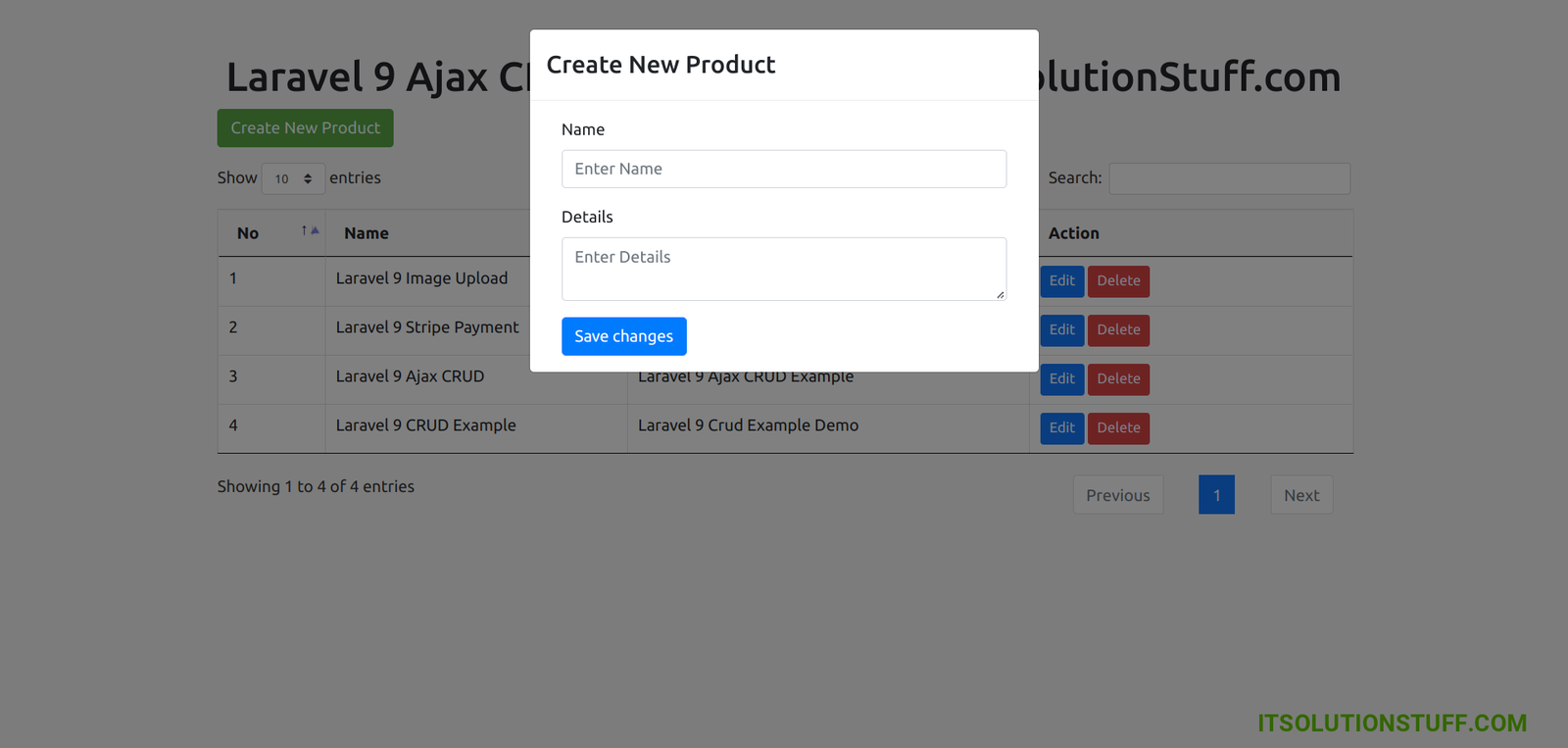1568x748 pixels.
Task: Click the green Create New Product button
Action: tap(305, 128)
